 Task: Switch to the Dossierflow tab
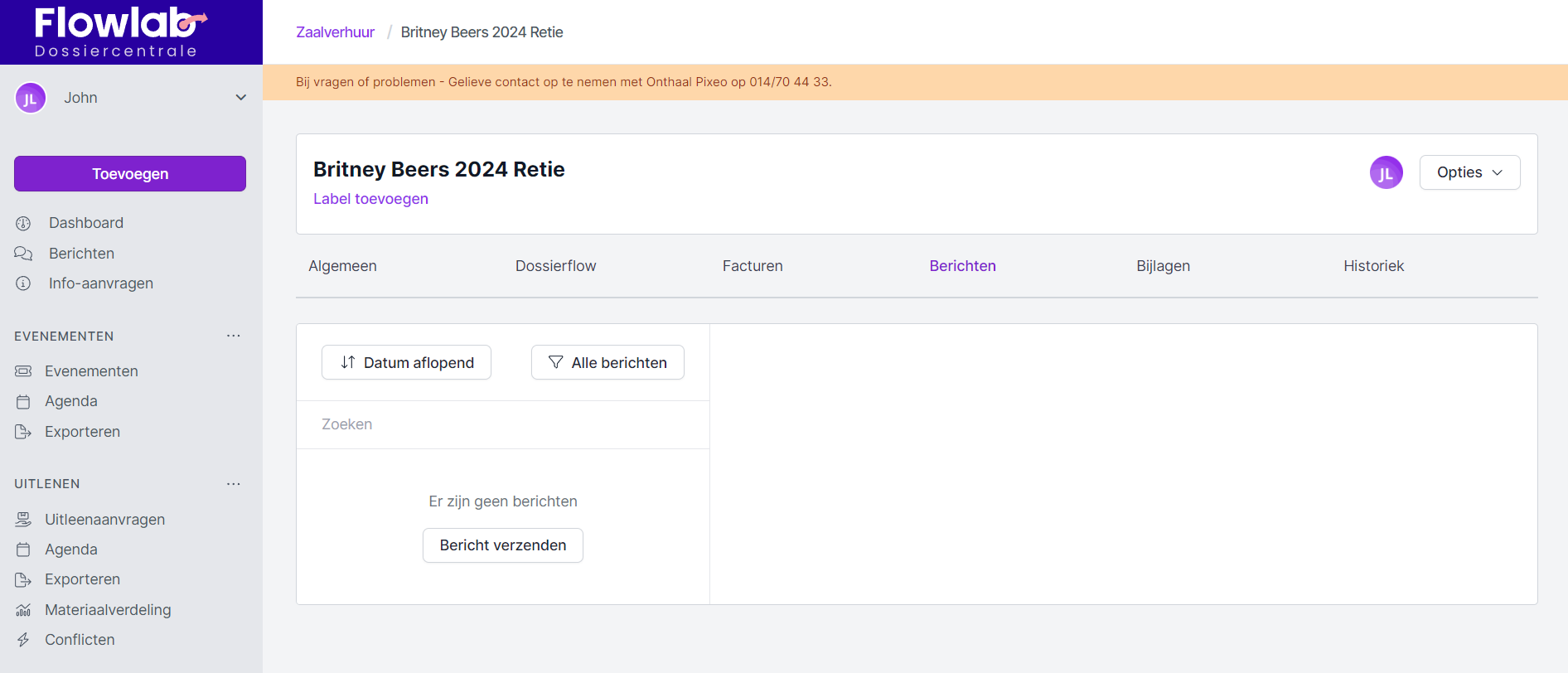[x=555, y=266]
